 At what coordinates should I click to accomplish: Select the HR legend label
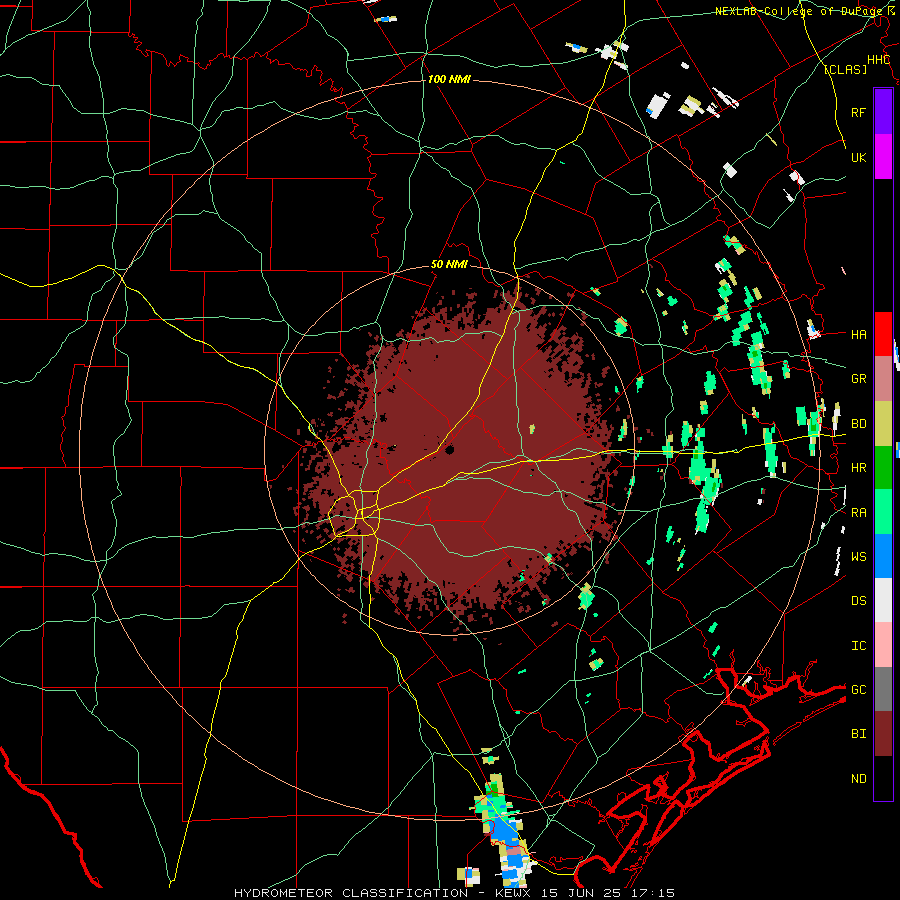click(858, 468)
